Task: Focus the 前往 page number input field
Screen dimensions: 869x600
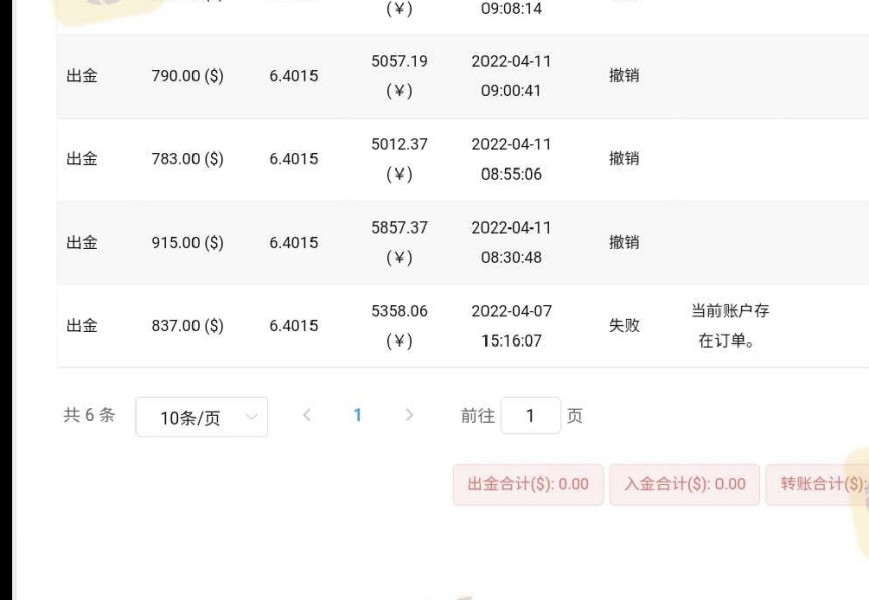Action: (x=530, y=416)
